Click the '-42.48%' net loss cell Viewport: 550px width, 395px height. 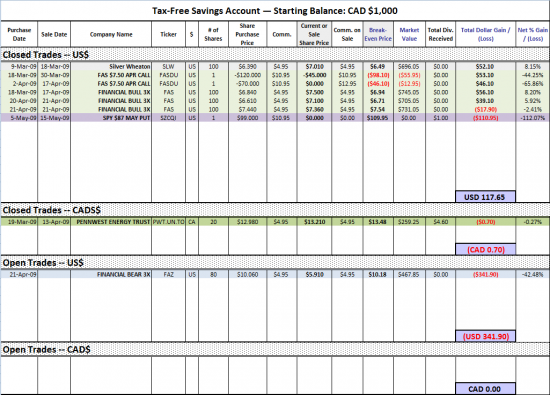point(532,274)
